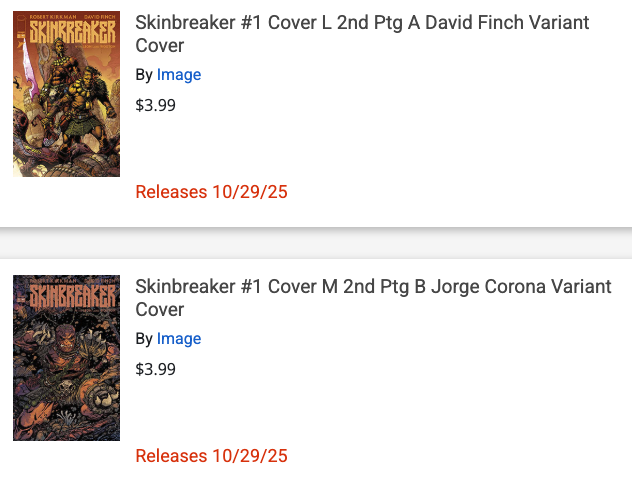Image resolution: width=632 pixels, height=482 pixels.
Task: Click the $3.99 price of Cover L
Action: (x=155, y=105)
